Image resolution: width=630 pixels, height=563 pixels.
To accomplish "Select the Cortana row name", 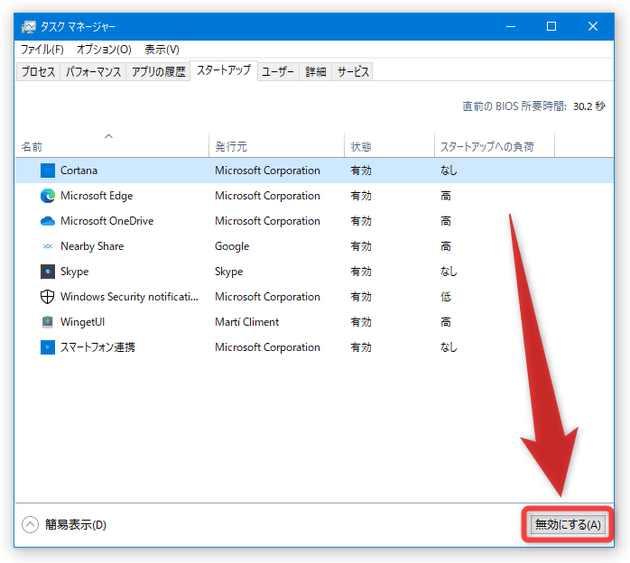I will pyautogui.click(x=79, y=170).
